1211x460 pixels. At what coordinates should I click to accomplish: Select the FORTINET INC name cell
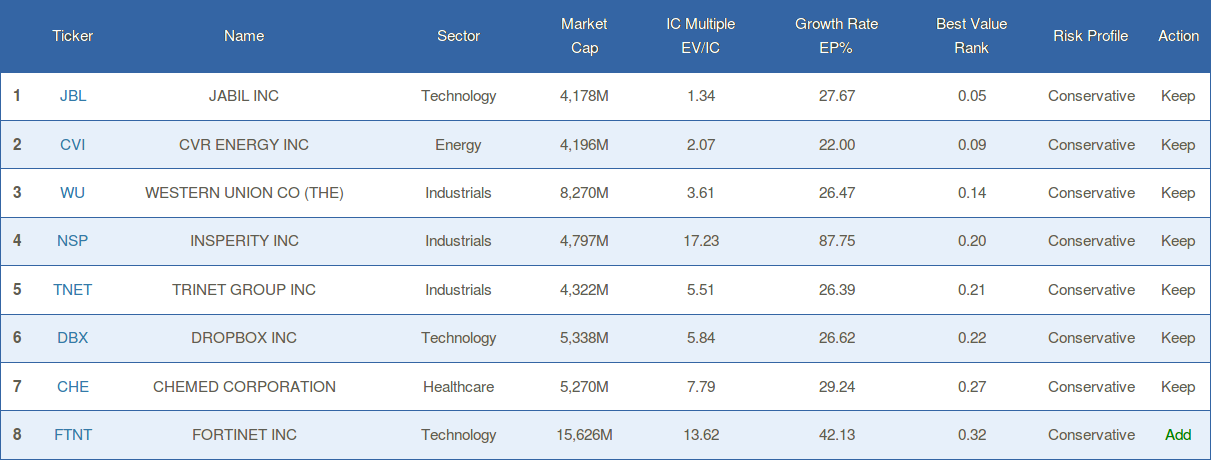click(244, 435)
